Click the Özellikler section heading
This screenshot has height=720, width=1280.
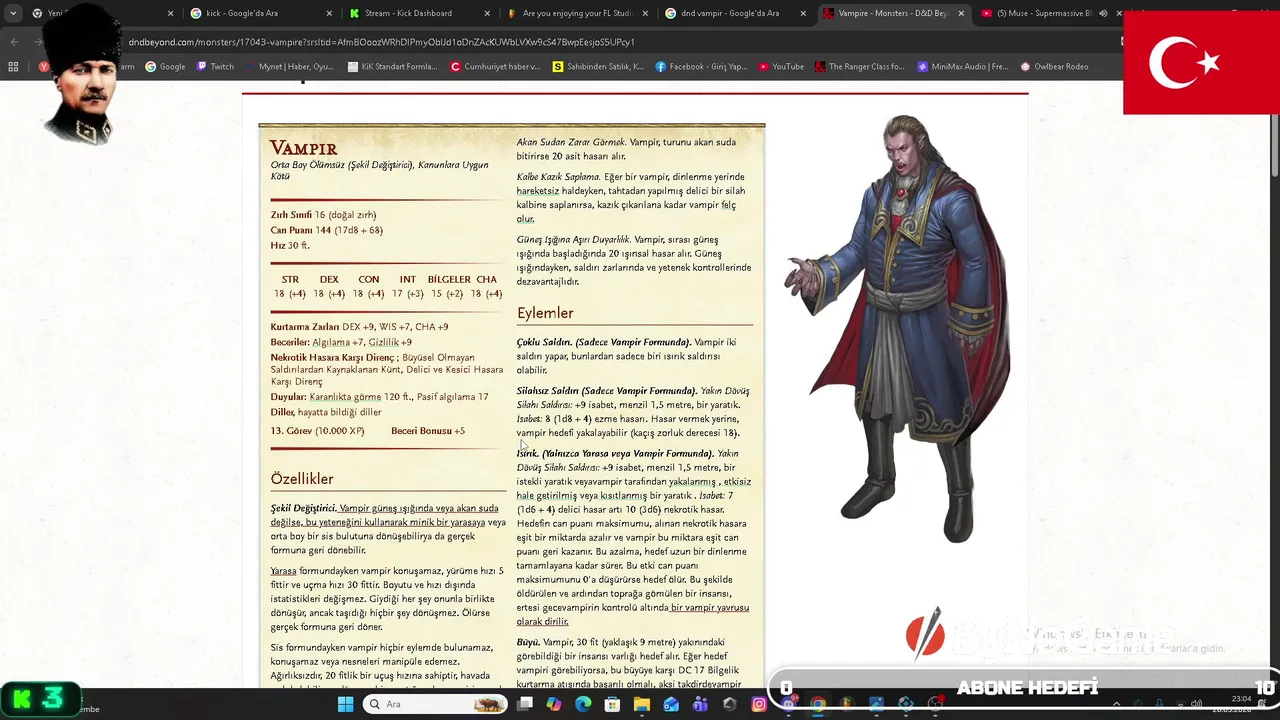click(302, 479)
